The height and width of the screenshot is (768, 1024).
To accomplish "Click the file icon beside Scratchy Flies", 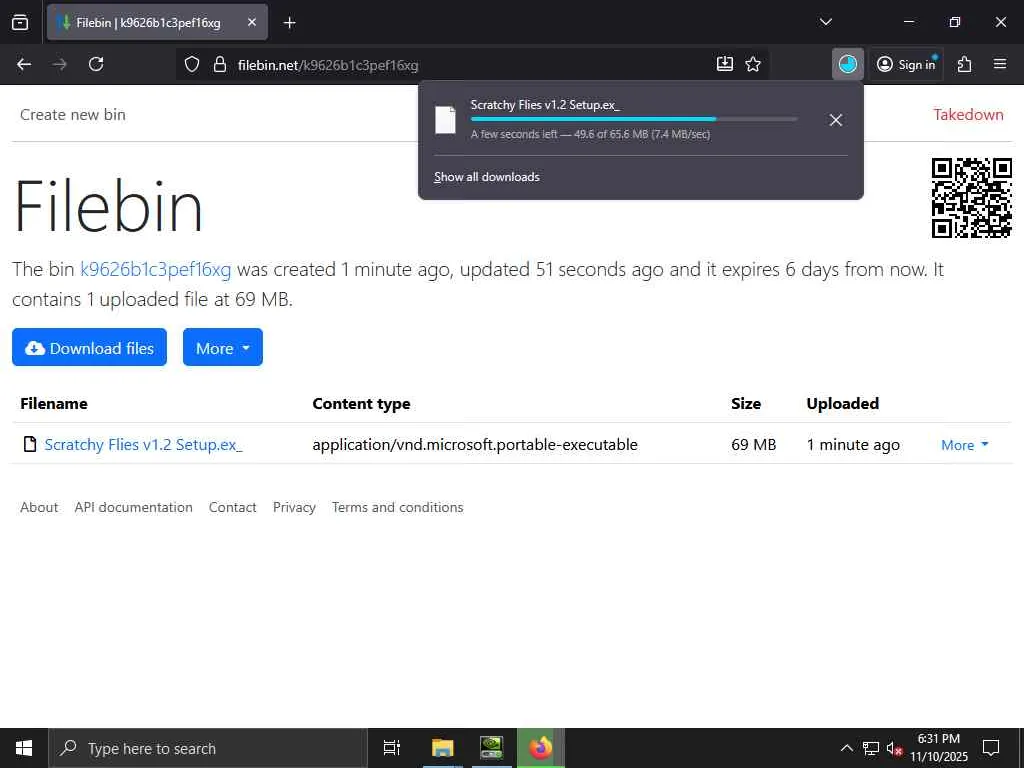I will coord(29,444).
